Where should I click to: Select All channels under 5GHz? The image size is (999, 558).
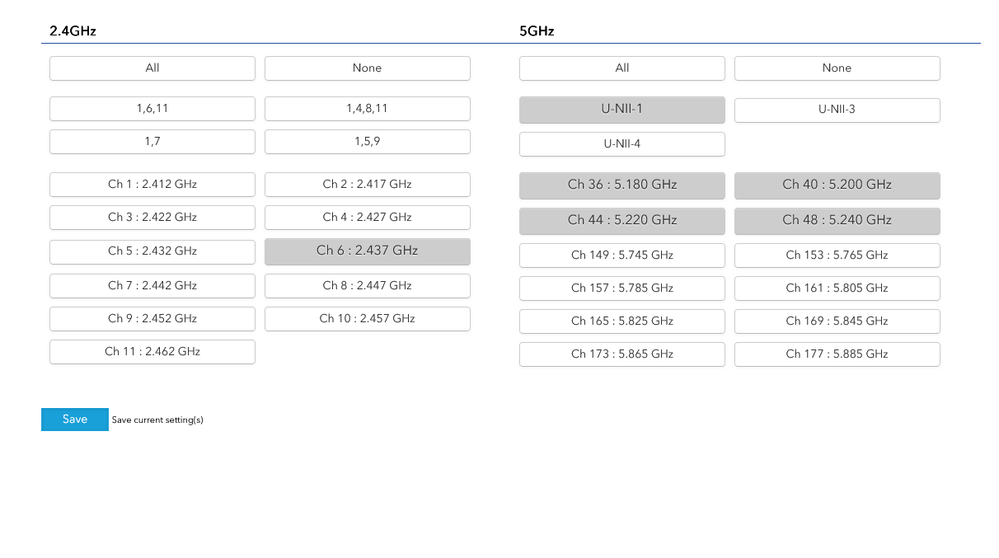pos(622,68)
